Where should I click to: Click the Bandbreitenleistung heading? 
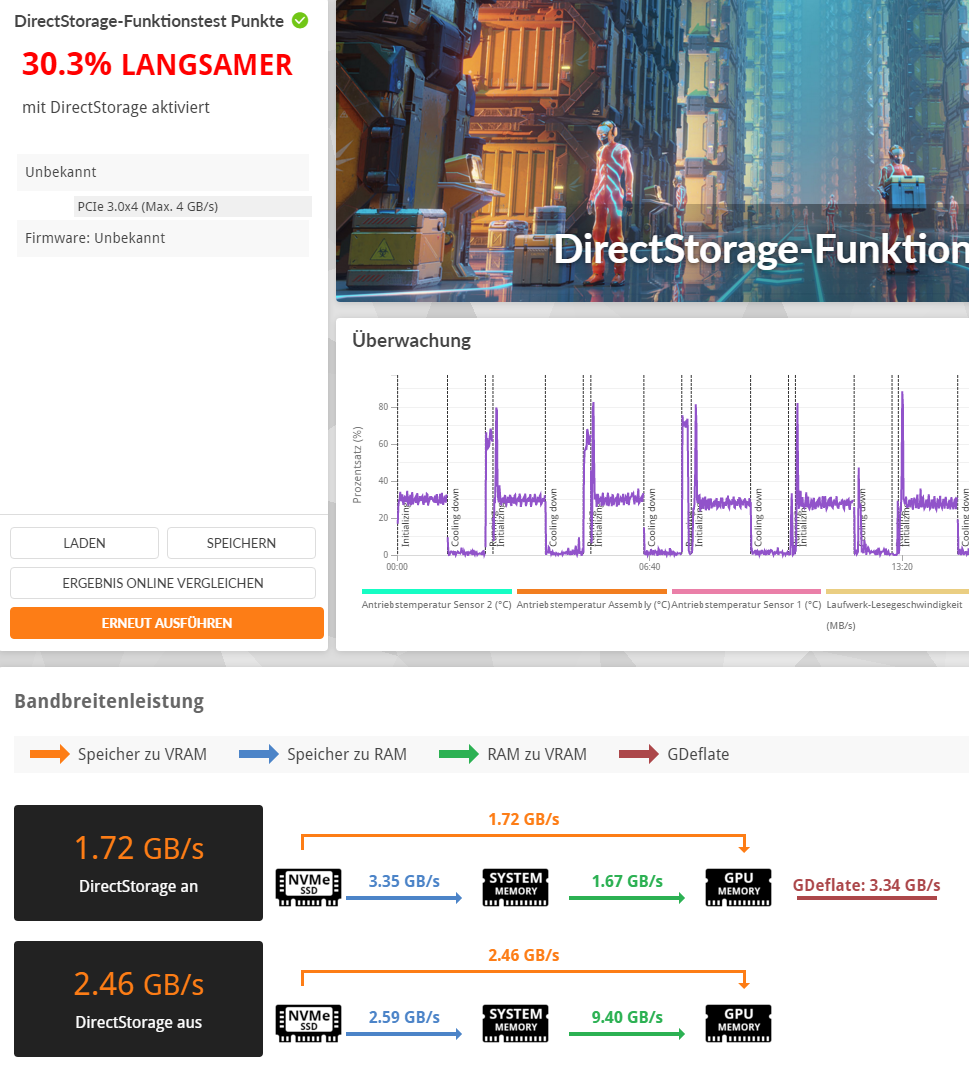click(109, 701)
